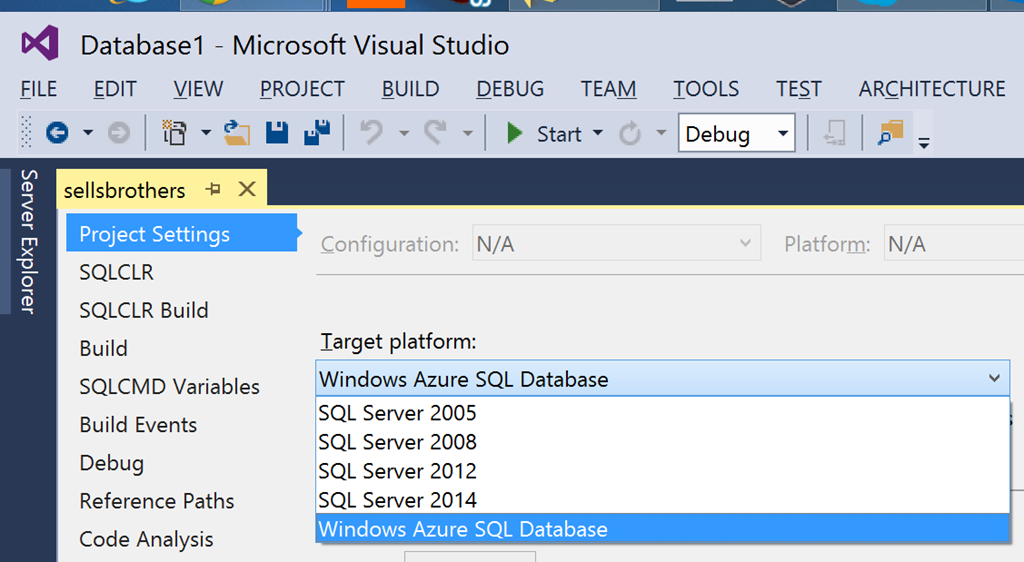Screen dimensions: 1024x562
Task: Open the Navigate Backward history dropdown
Action: click(88, 133)
